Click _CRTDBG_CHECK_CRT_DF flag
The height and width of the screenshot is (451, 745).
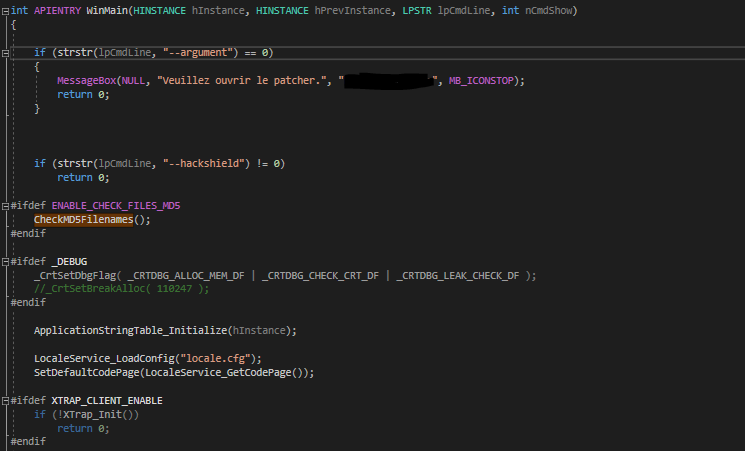click(321, 276)
